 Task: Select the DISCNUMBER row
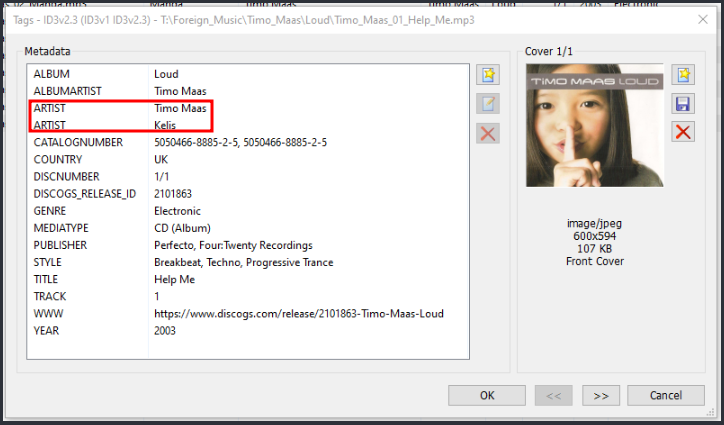pos(248,176)
